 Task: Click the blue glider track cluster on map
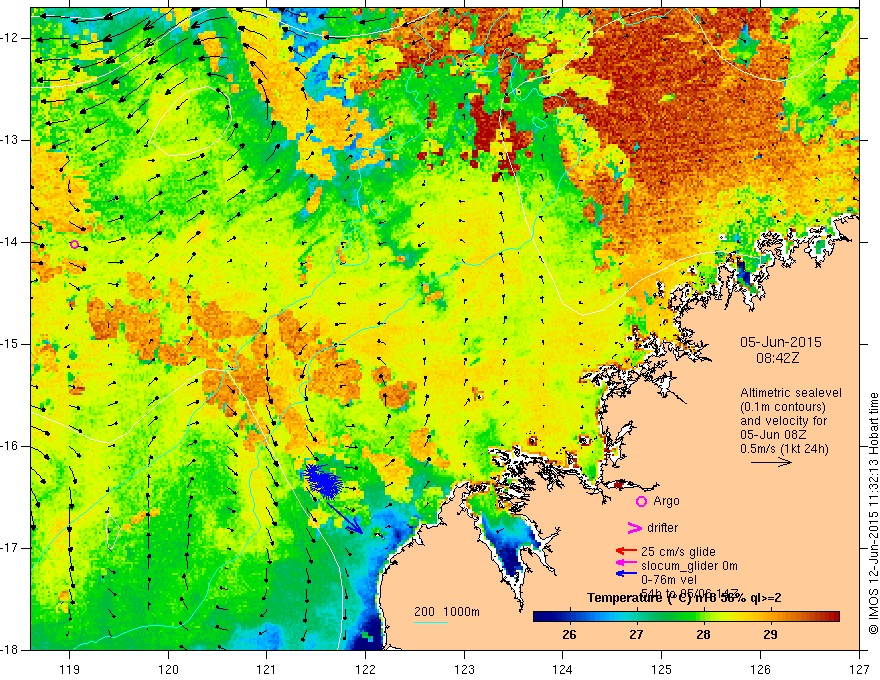pos(323,480)
